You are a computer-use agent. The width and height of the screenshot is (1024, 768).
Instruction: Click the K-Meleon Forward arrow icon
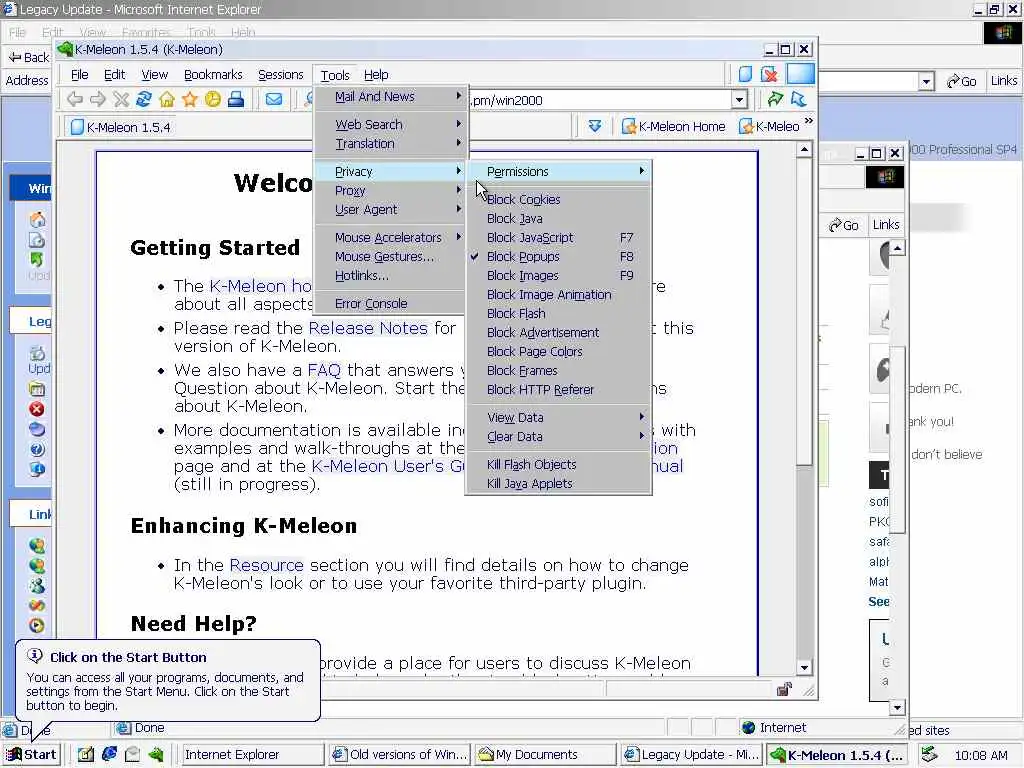point(98,99)
